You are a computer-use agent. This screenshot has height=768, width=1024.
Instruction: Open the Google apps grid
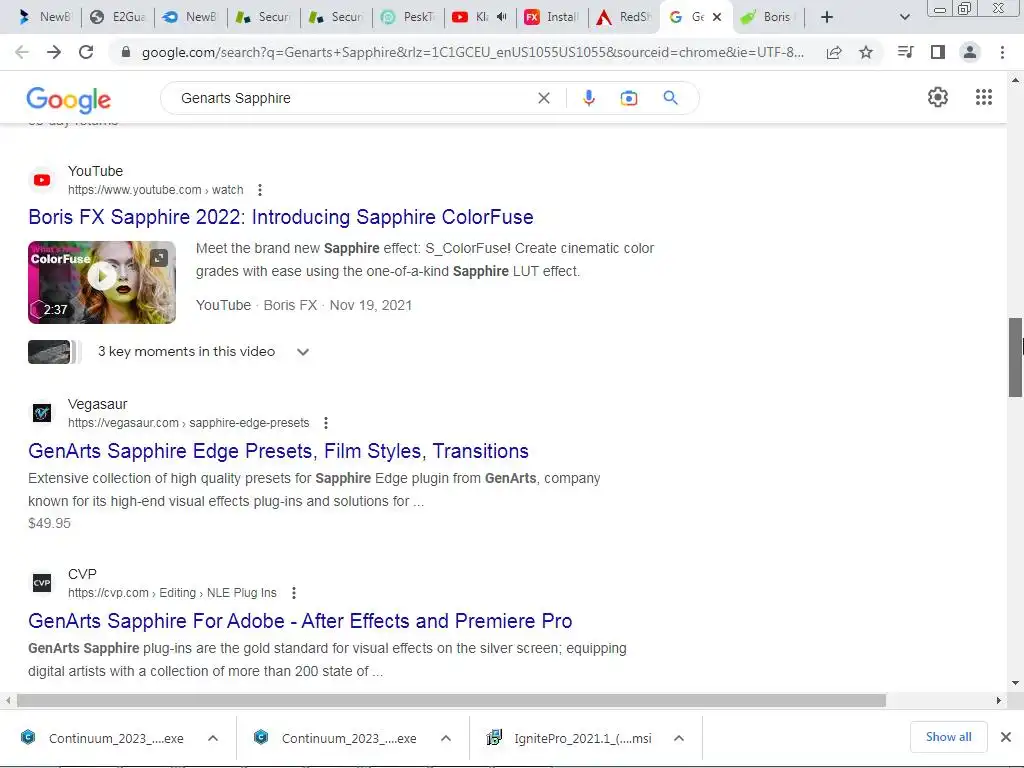tap(984, 97)
